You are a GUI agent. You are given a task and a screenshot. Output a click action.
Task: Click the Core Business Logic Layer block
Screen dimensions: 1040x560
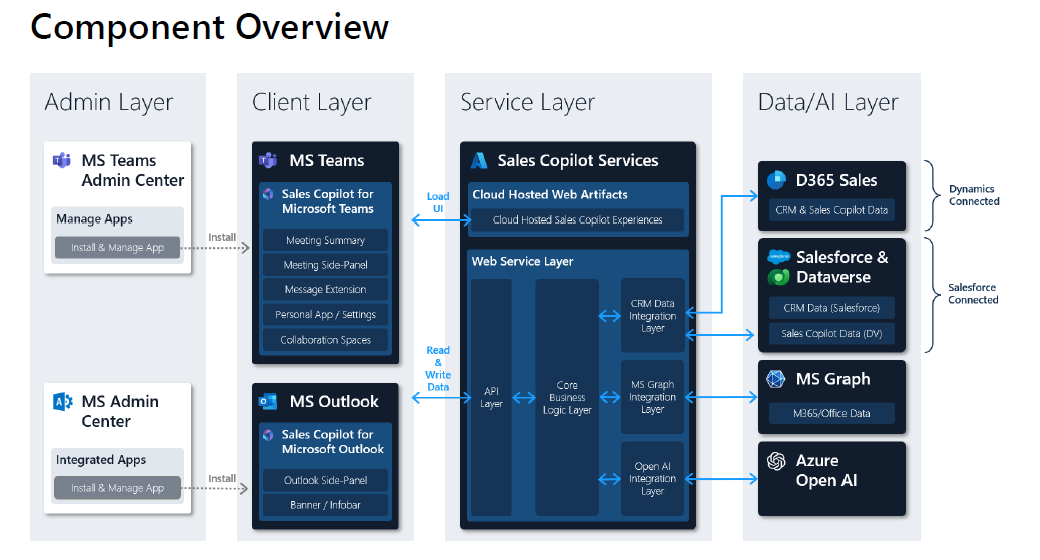tap(567, 397)
